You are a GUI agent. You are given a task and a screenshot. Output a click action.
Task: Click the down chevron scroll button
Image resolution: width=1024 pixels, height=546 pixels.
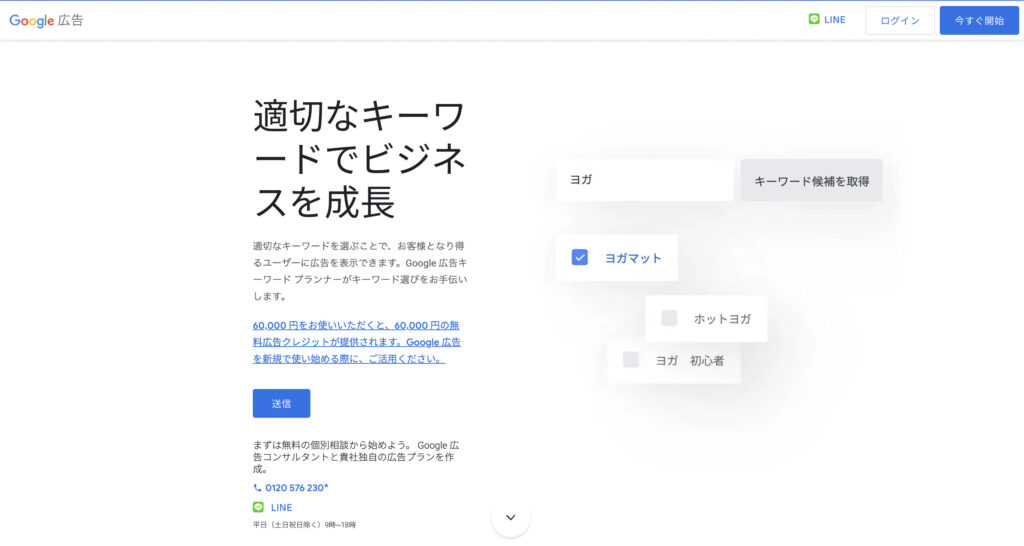pos(511,517)
